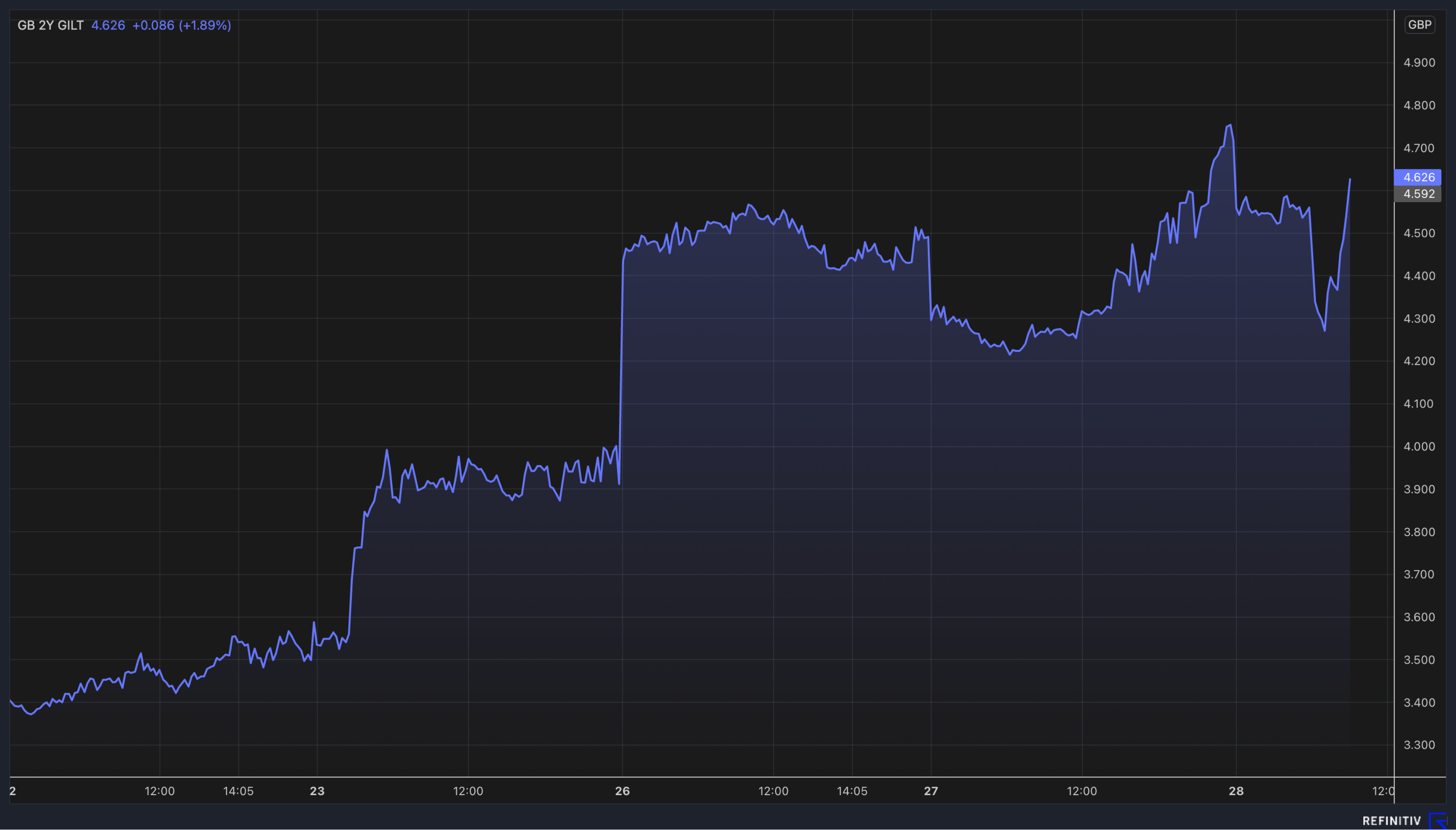
Task: Click the 4.300 y-axis label
Action: pos(1419,319)
